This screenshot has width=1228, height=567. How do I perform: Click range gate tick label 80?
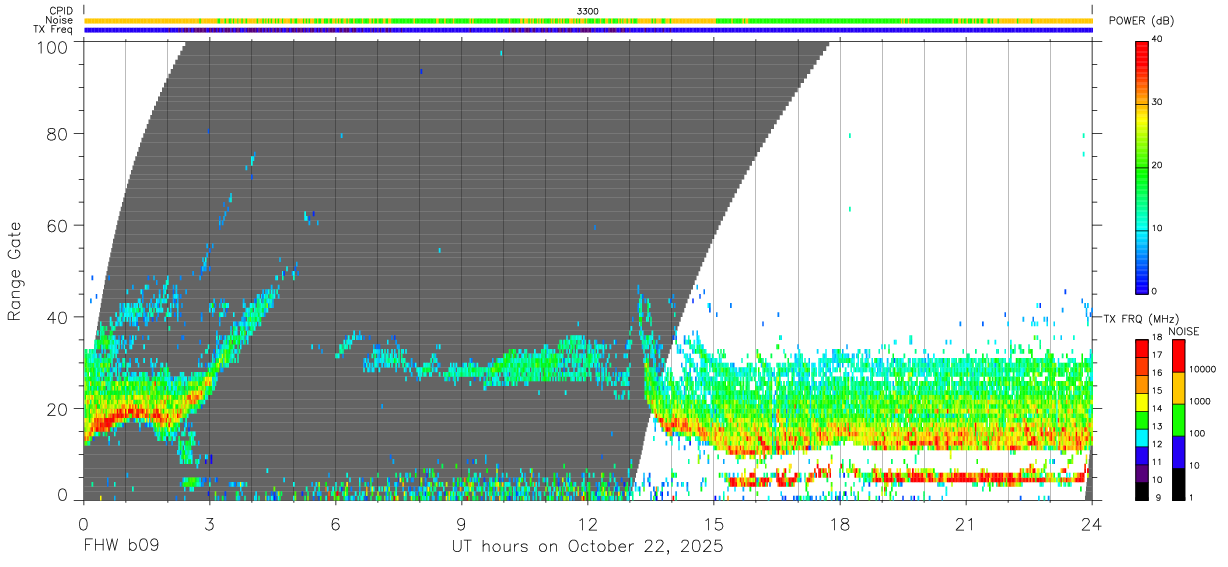[56, 134]
